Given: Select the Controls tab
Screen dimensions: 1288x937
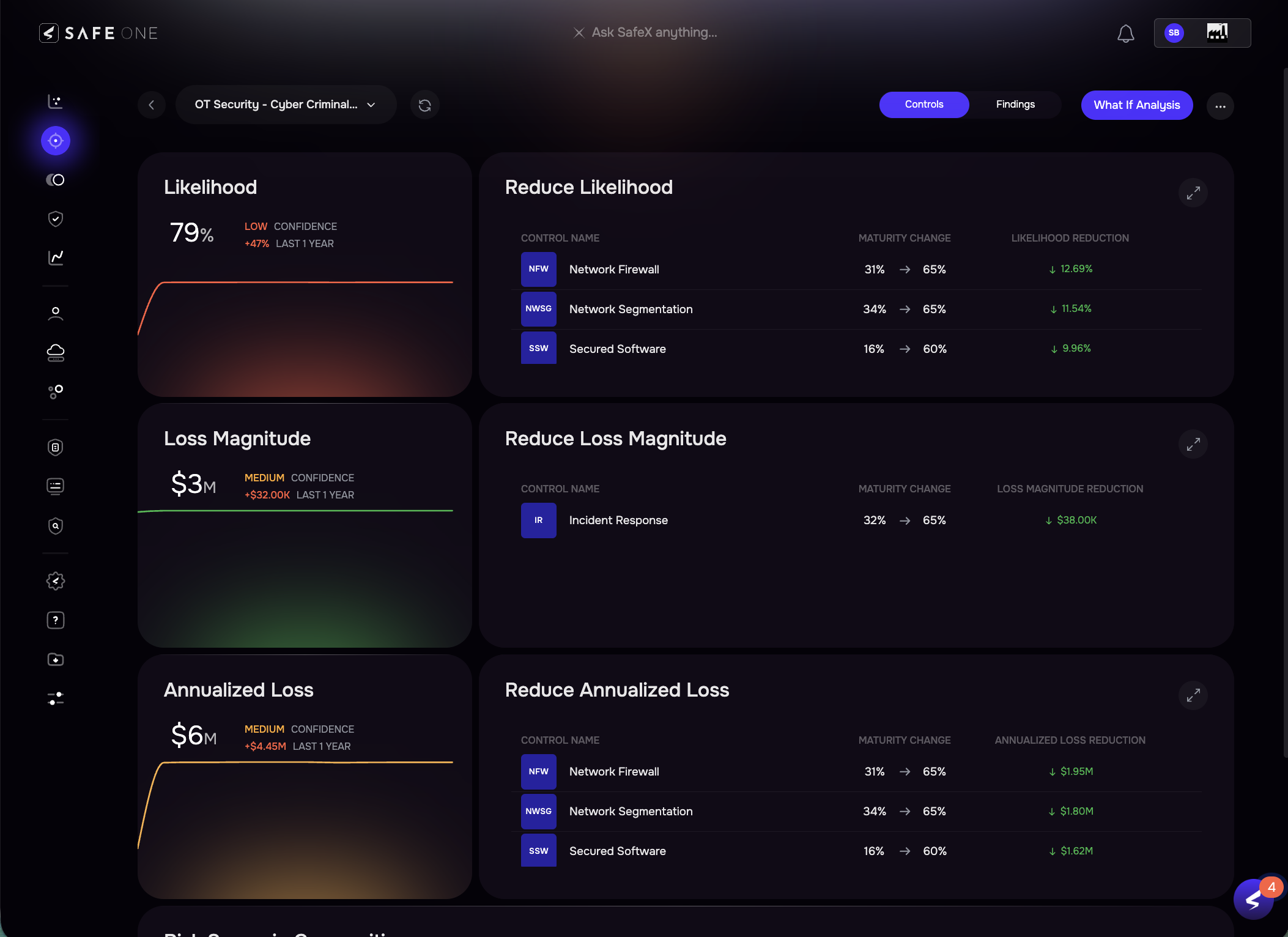Looking at the screenshot, I should 923,105.
